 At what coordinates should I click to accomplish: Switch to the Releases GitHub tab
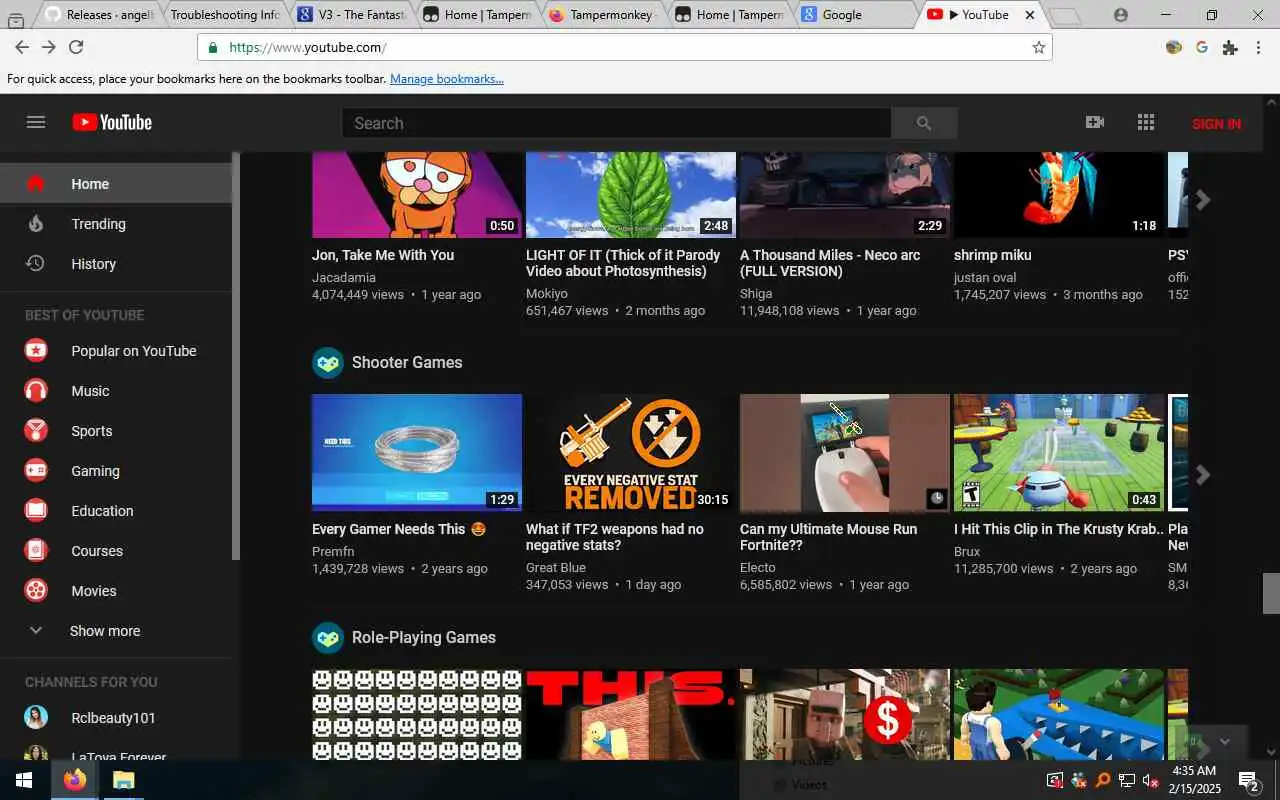click(98, 15)
